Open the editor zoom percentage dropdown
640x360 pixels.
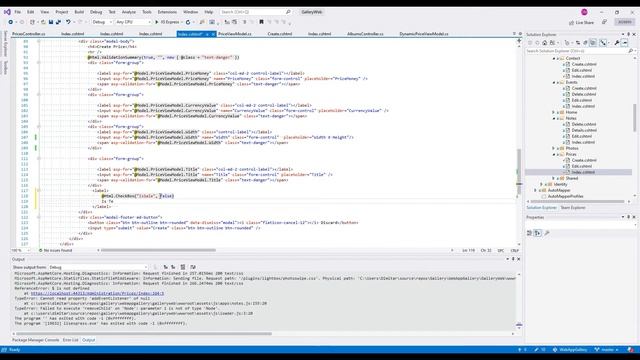[x=20, y=250]
